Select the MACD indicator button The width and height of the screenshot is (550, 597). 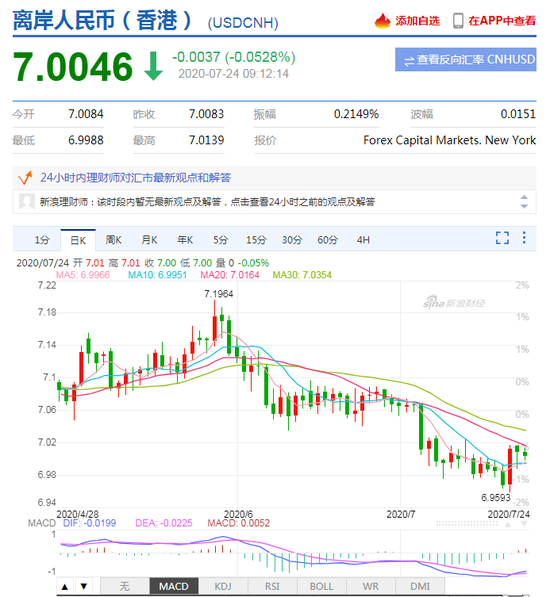[x=174, y=586]
